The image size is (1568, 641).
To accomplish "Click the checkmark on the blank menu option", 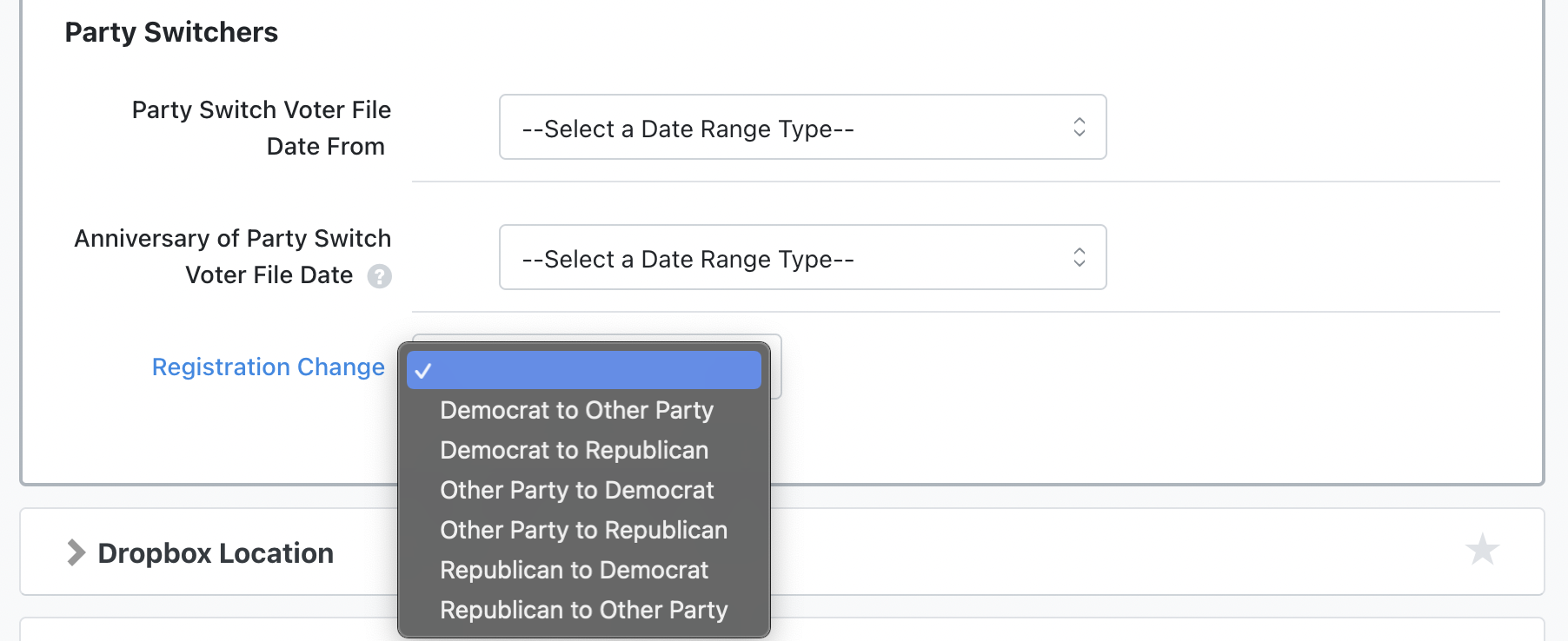I will (423, 371).
